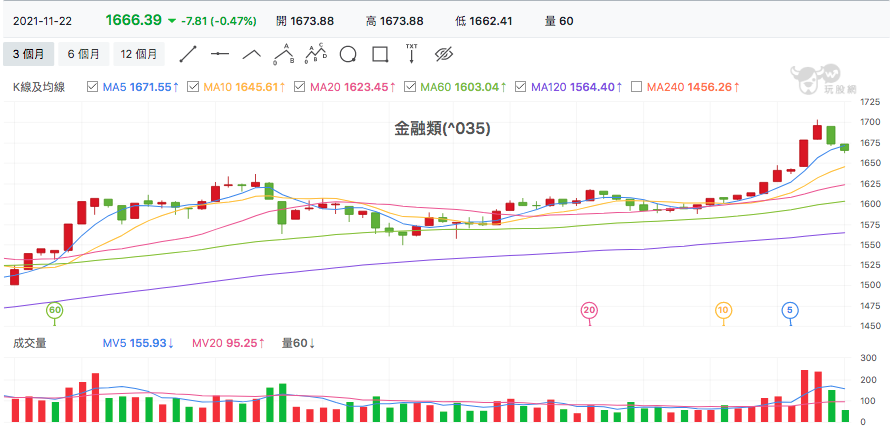Click the high price 高 1673.88
The height and width of the screenshot is (428, 894).
pyautogui.click(x=395, y=22)
